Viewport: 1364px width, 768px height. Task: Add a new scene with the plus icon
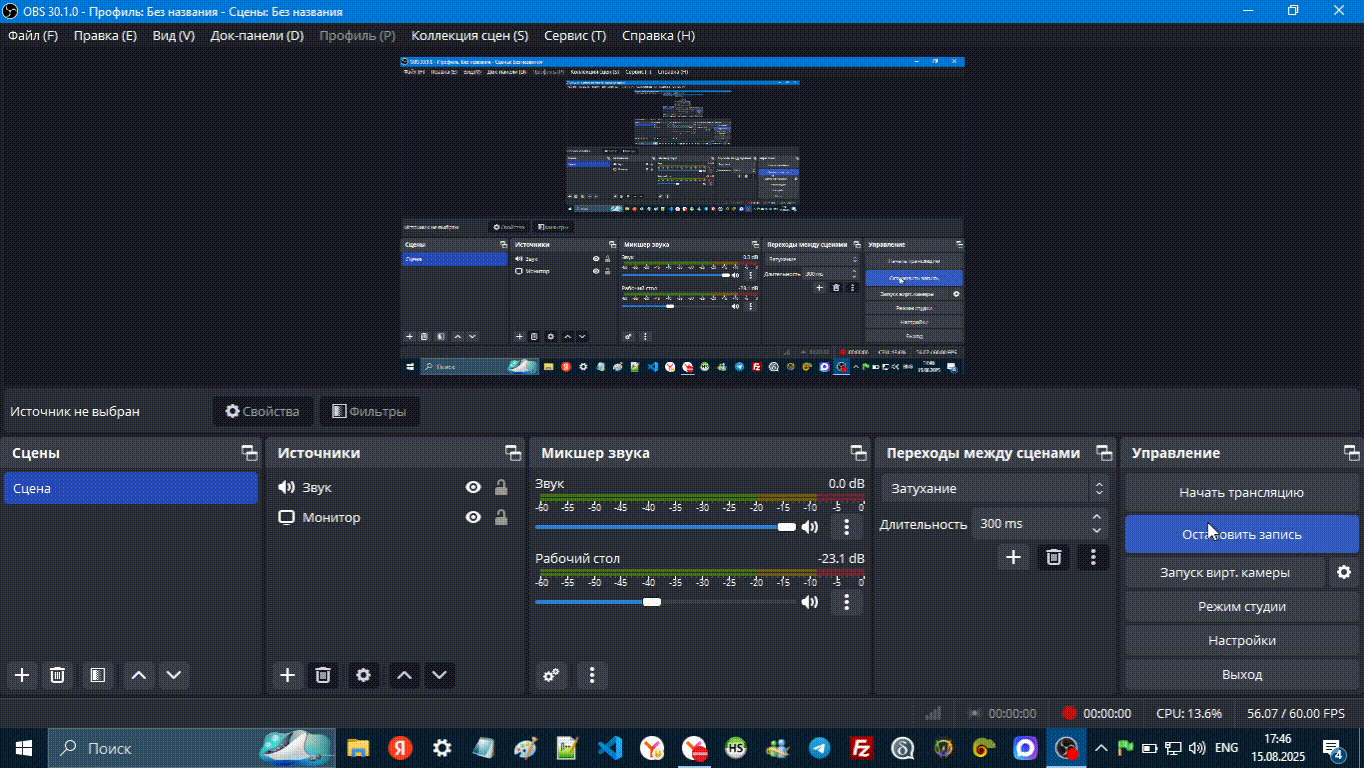22,675
